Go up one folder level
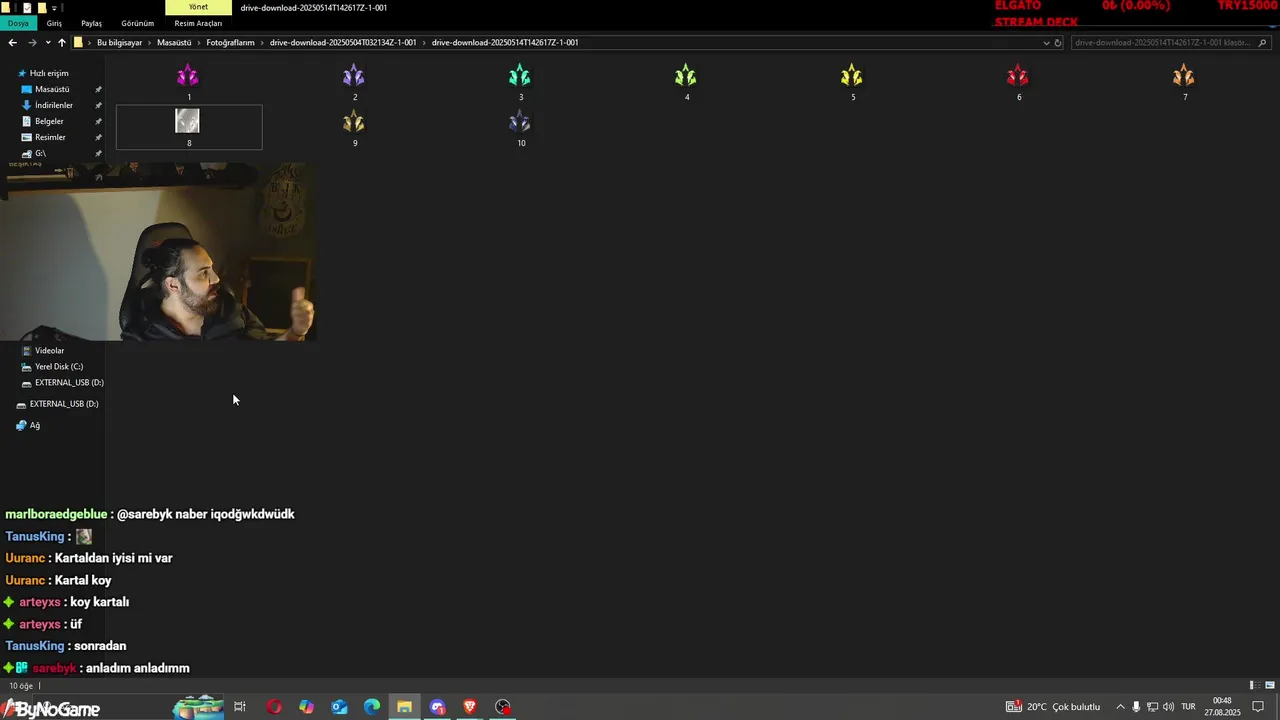1280x720 pixels. pos(61,42)
